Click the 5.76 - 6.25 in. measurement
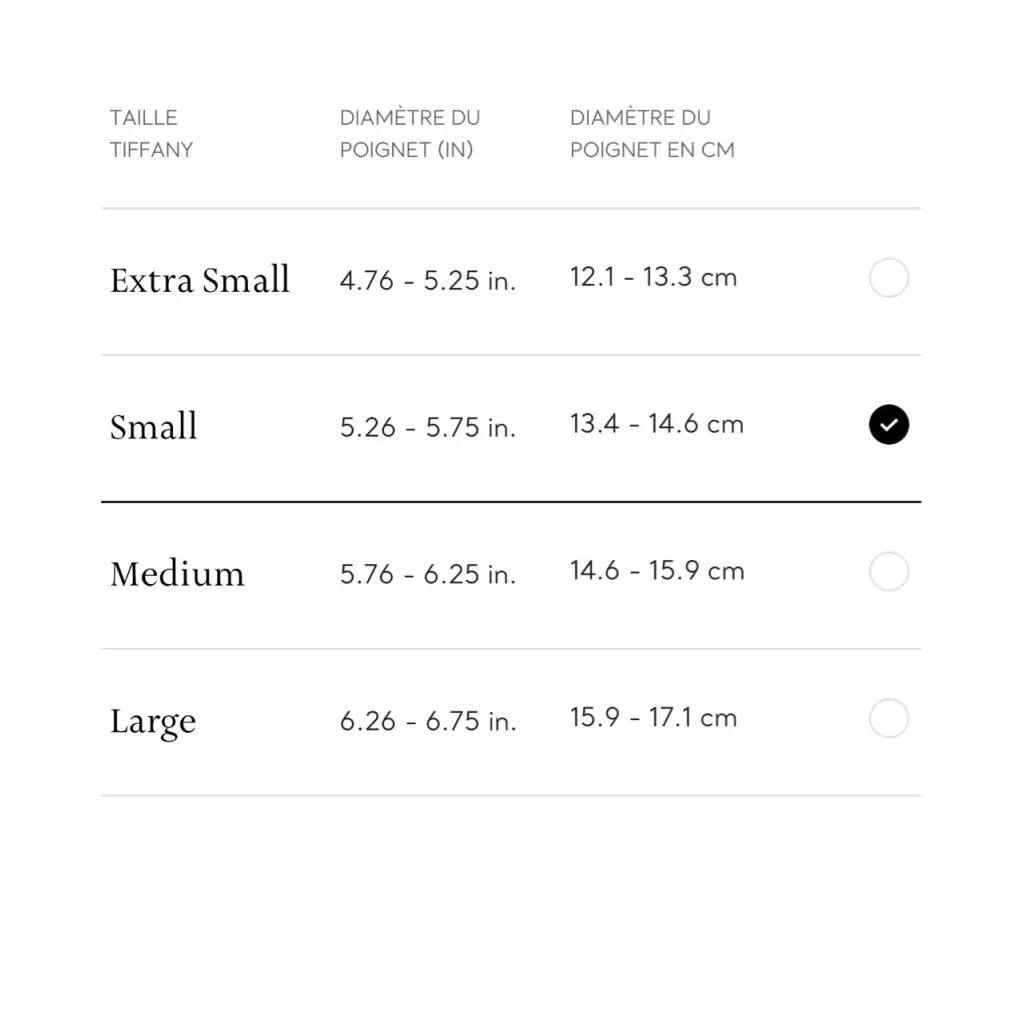Screen dimensions: 1024x1024 427,575
